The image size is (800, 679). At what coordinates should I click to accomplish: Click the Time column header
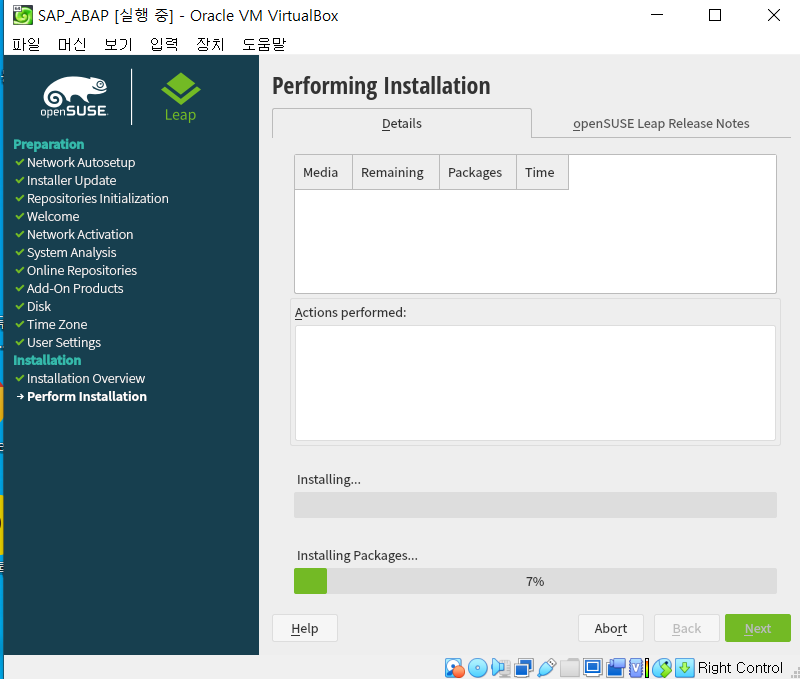pyautogui.click(x=542, y=172)
